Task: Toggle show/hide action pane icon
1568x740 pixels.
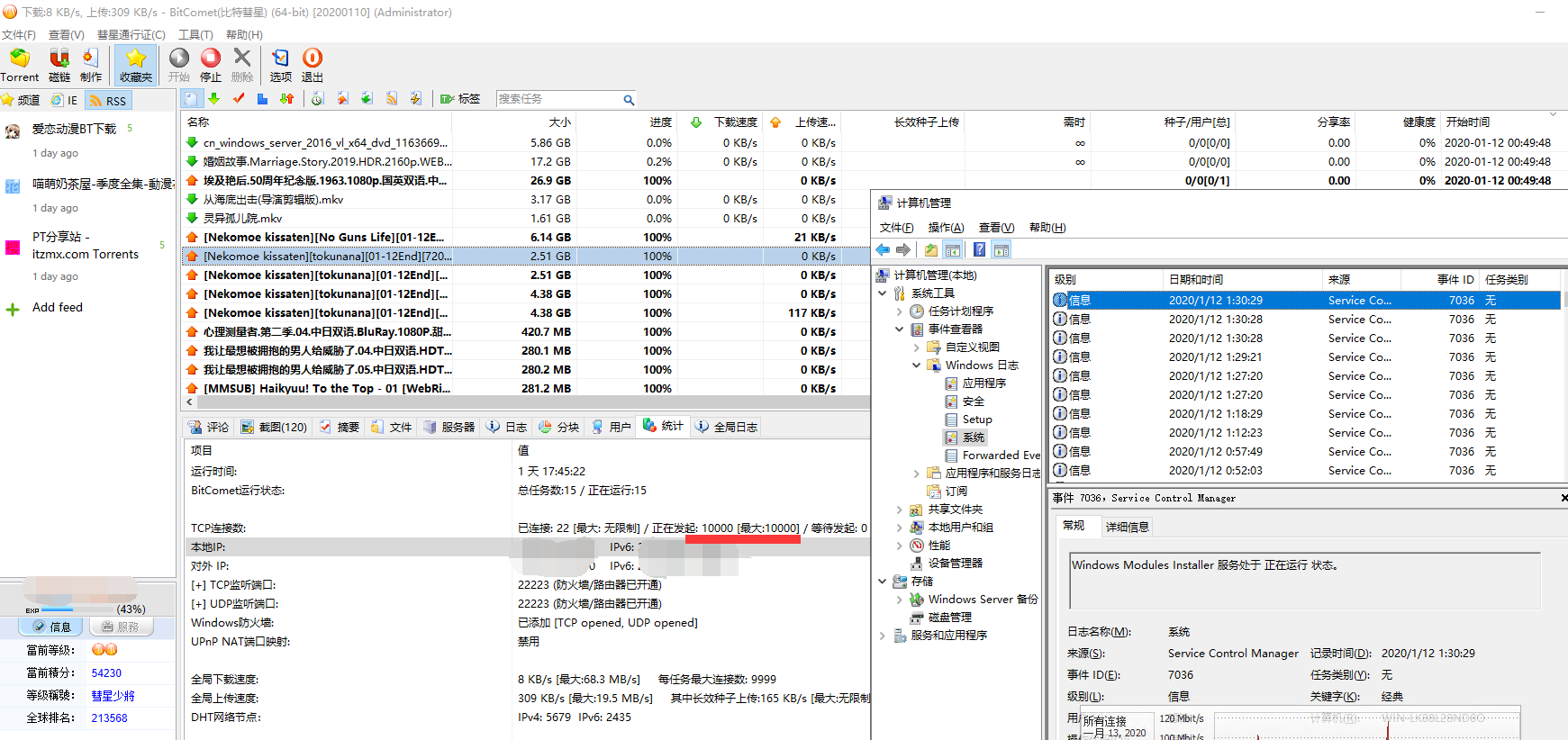Action: pyautogui.click(x=1002, y=249)
